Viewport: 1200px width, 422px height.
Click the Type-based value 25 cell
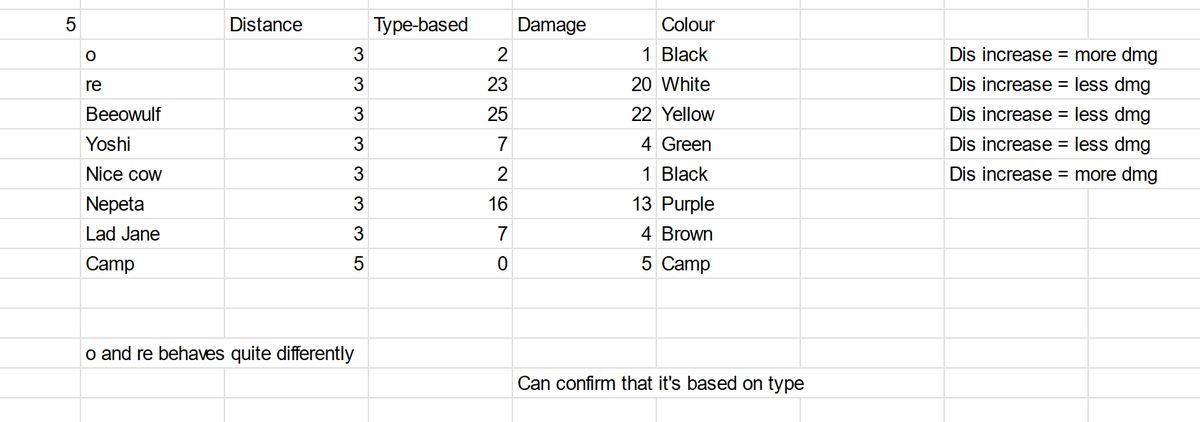(497, 114)
